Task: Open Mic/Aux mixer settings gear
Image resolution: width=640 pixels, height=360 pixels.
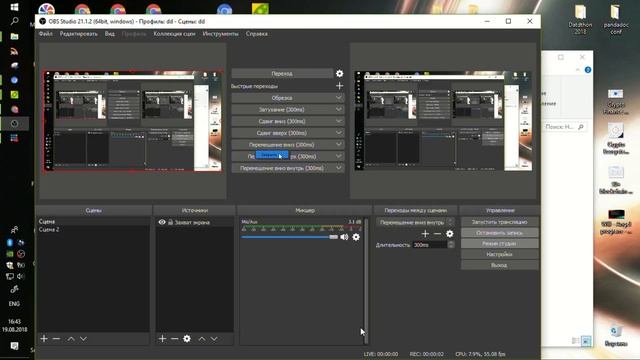Action: (x=356, y=237)
